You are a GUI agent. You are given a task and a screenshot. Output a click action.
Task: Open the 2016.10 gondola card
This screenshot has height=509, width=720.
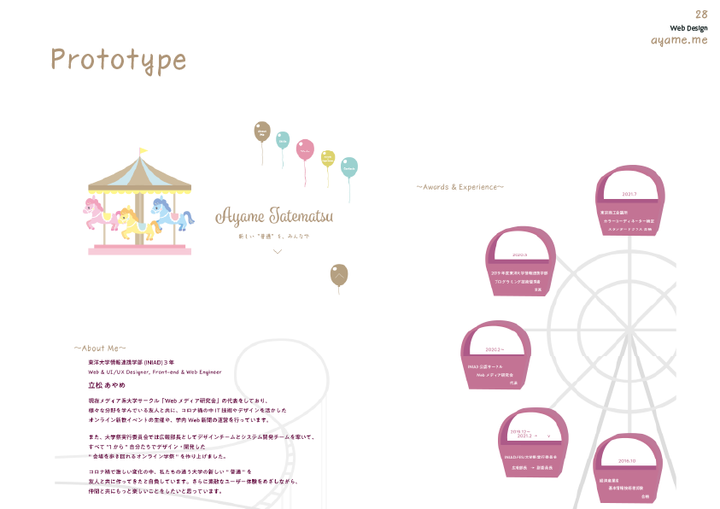click(628, 468)
